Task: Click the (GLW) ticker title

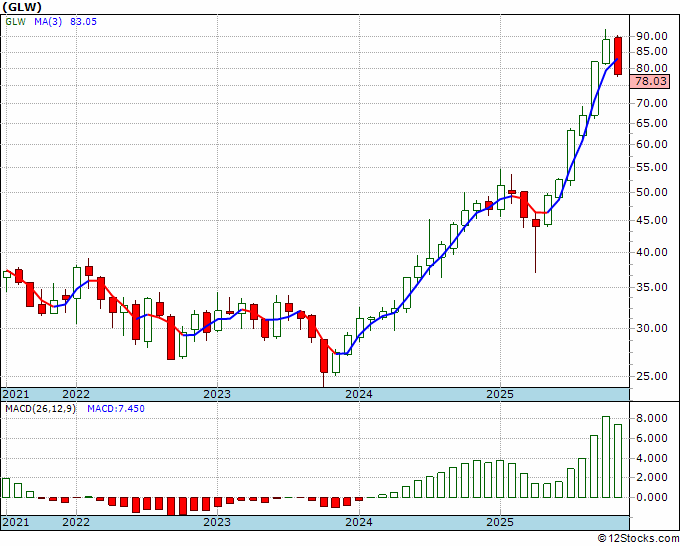Action: pos(22,7)
